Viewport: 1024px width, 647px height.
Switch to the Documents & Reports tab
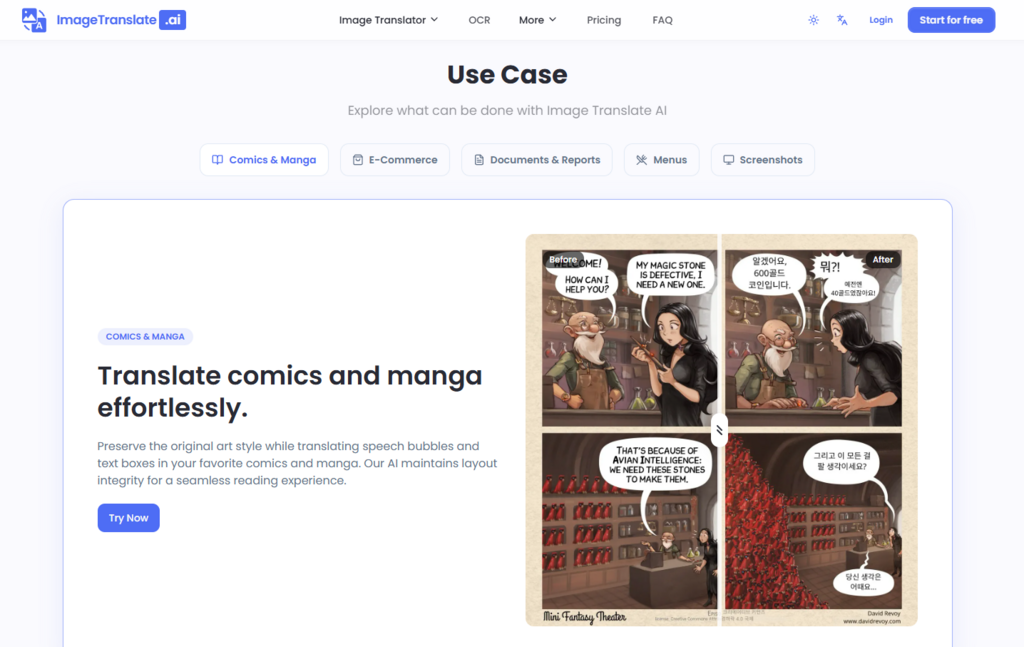537,160
